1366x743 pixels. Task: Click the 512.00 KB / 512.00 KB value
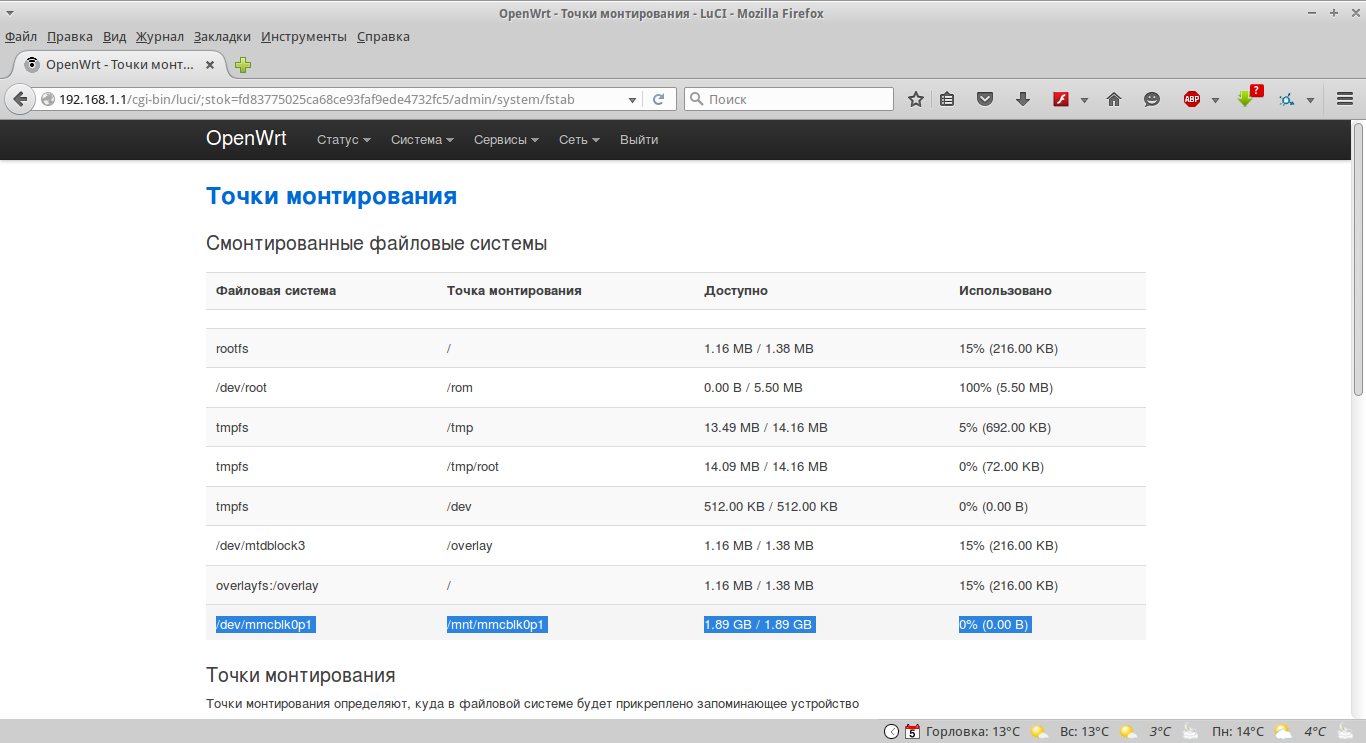(771, 507)
